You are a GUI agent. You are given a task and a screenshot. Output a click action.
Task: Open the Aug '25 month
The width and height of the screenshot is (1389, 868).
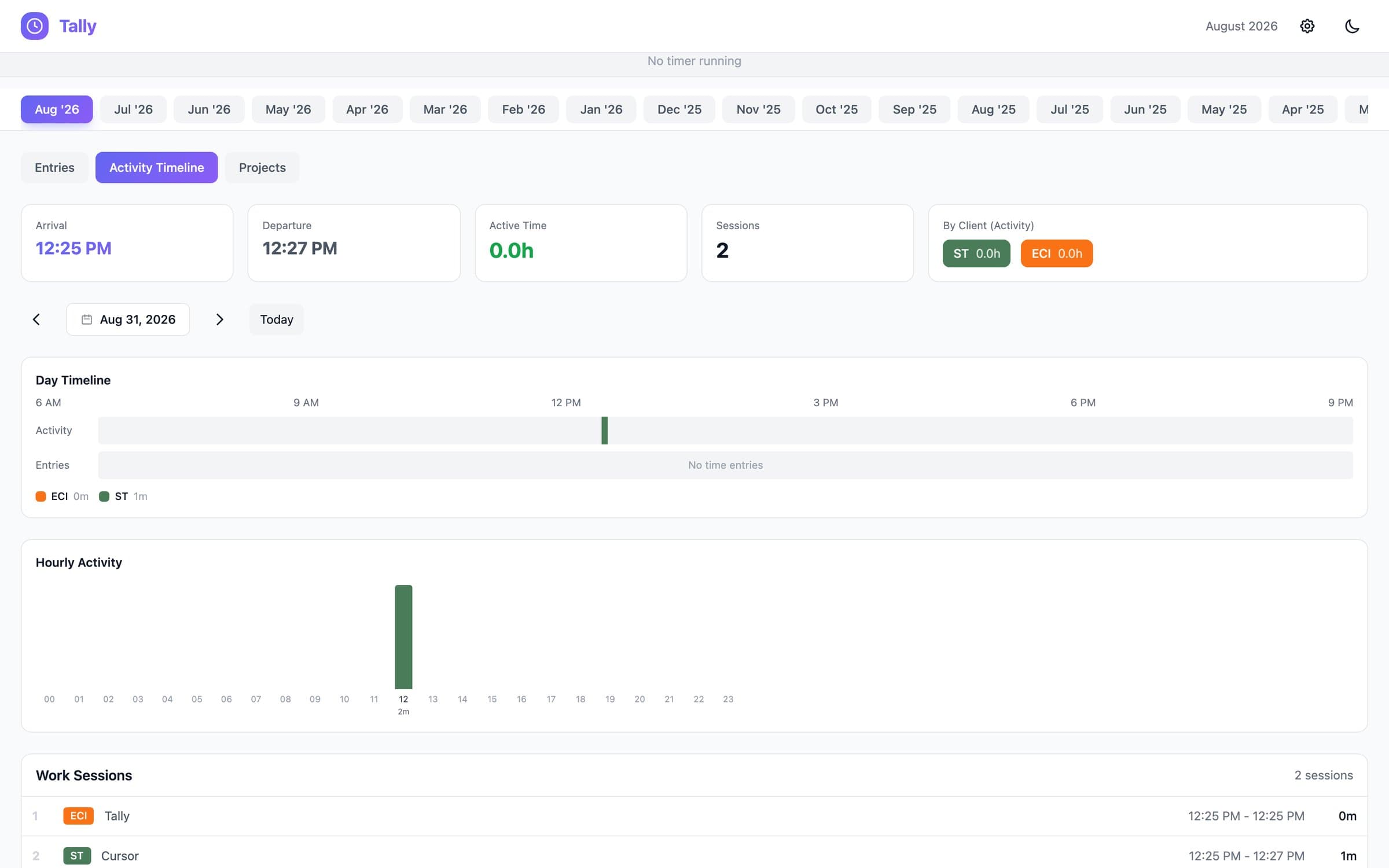tap(993, 109)
